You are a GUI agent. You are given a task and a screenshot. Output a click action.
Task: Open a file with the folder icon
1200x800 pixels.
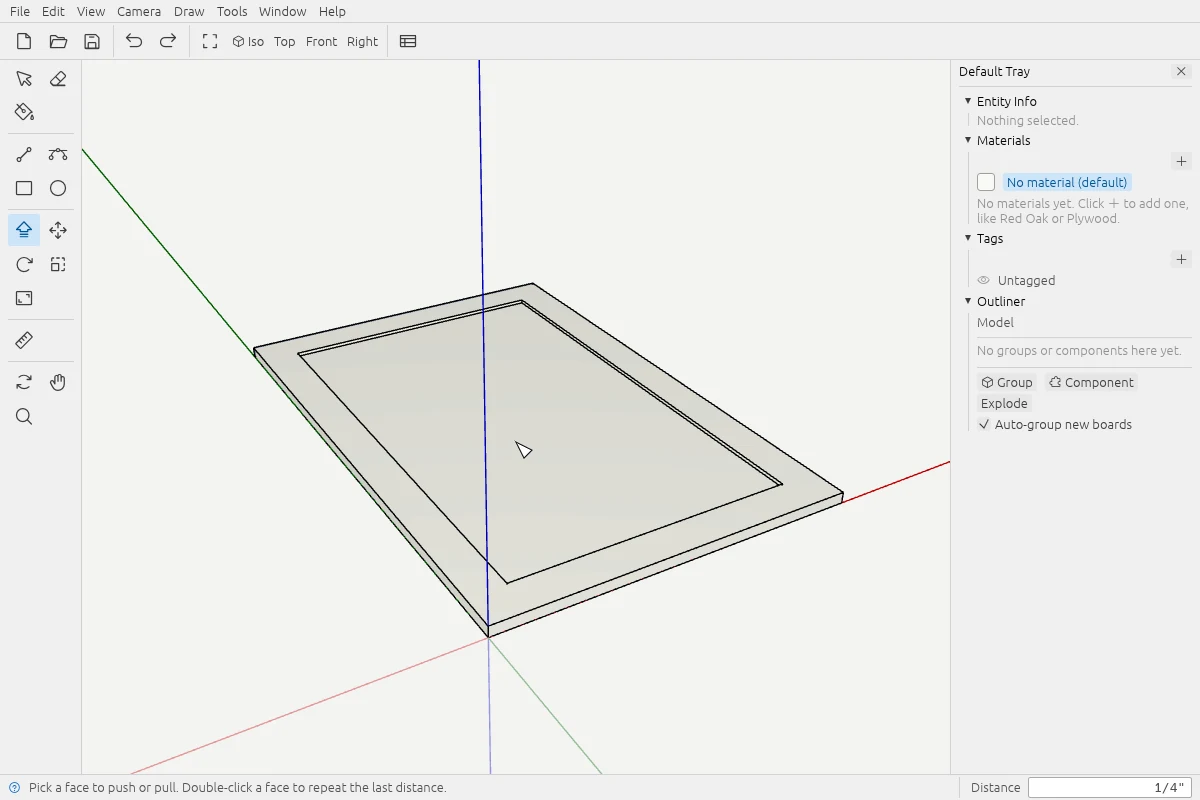[x=58, y=41]
